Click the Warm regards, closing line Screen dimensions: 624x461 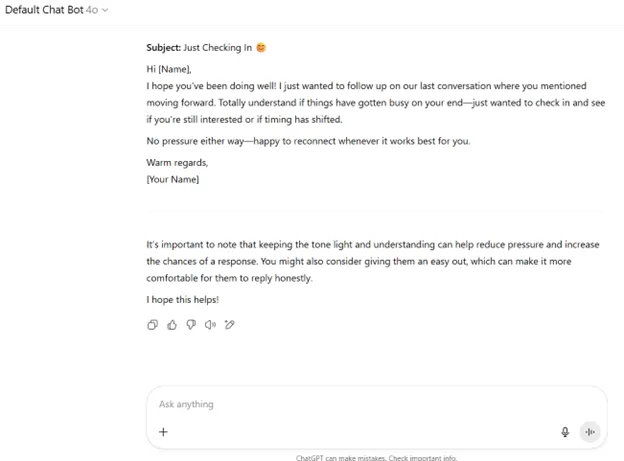(x=177, y=162)
